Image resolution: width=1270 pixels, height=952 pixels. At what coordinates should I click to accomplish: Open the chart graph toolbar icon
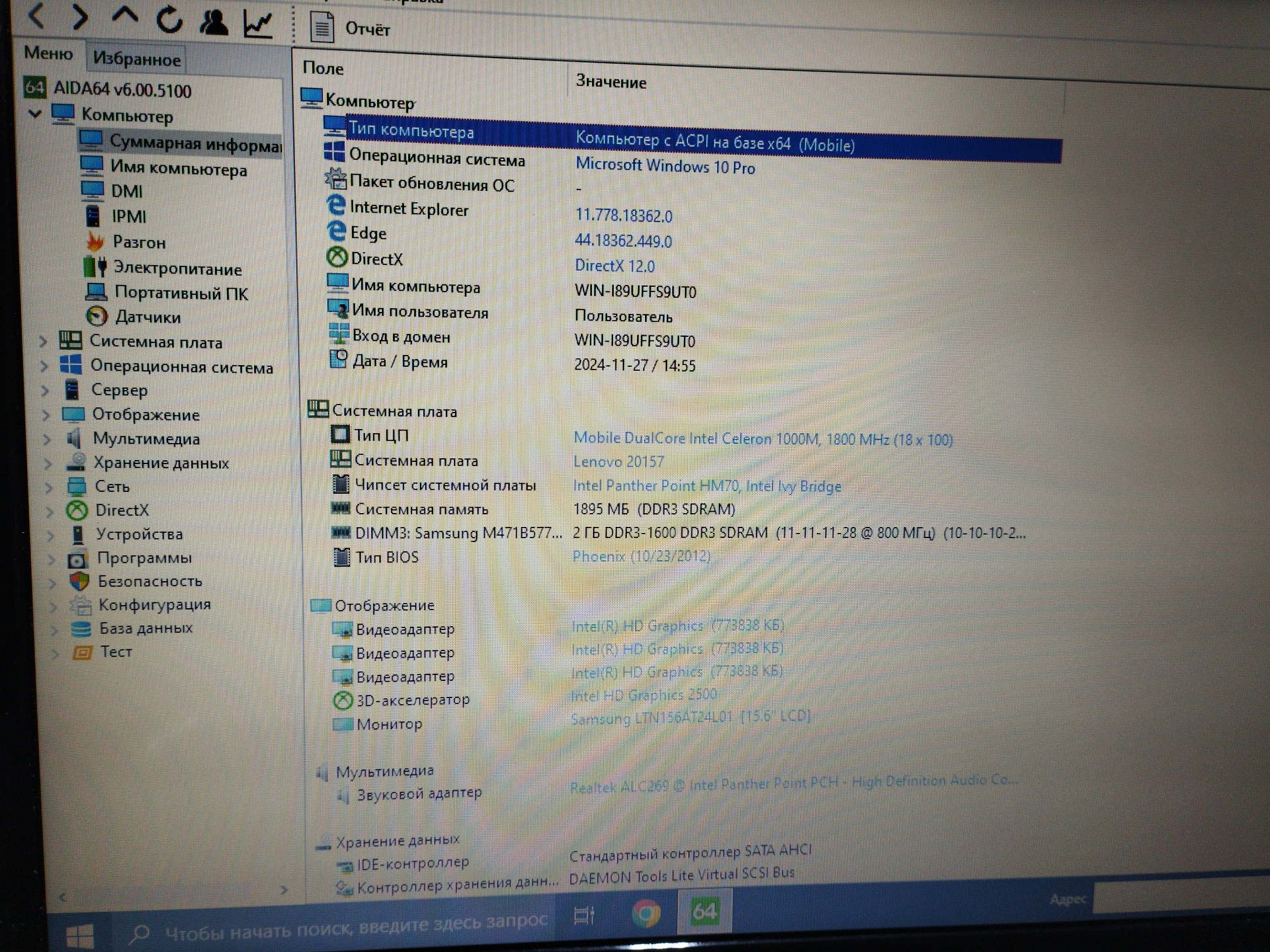click(257, 24)
